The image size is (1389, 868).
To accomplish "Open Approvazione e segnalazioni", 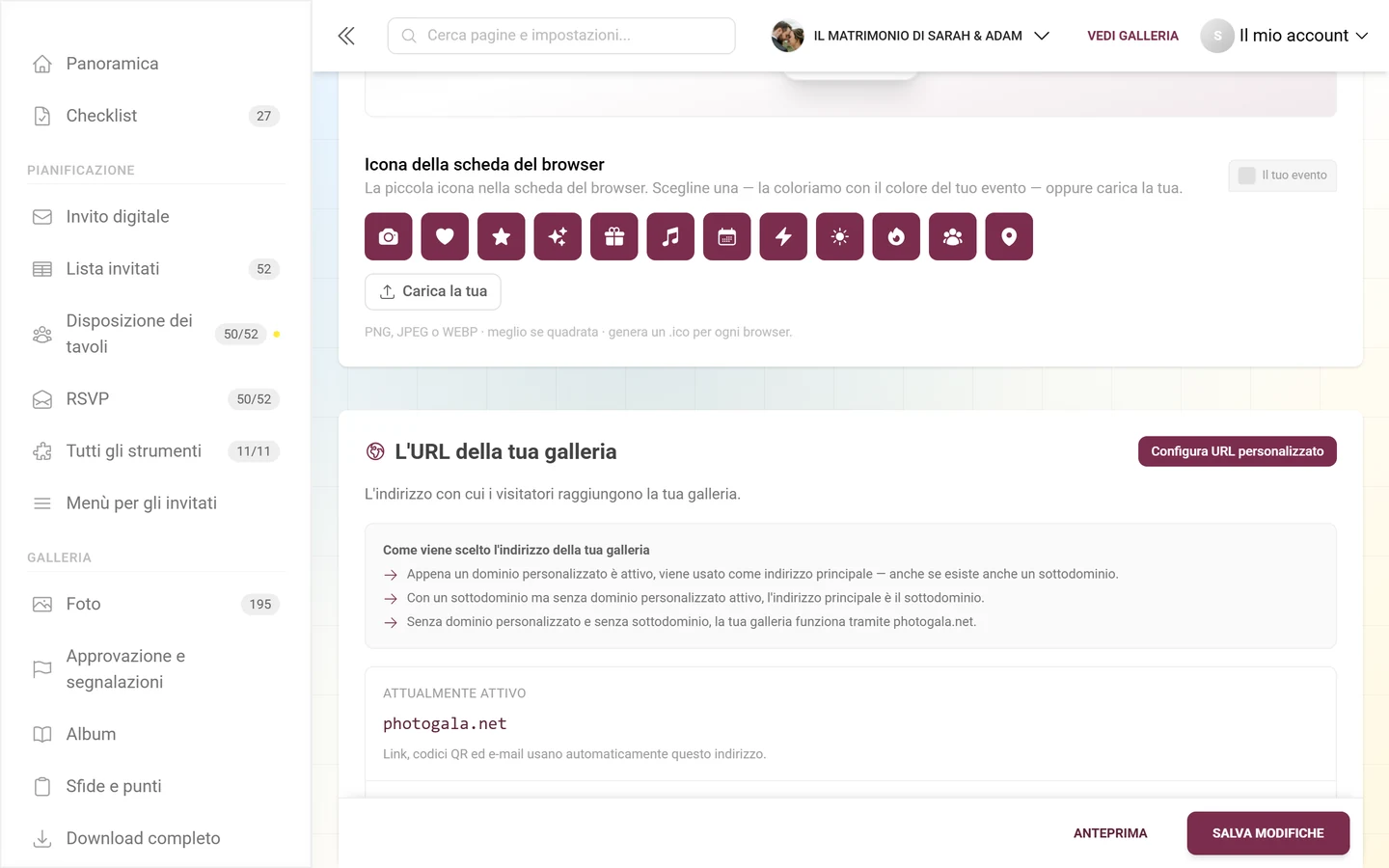I will pos(154,669).
